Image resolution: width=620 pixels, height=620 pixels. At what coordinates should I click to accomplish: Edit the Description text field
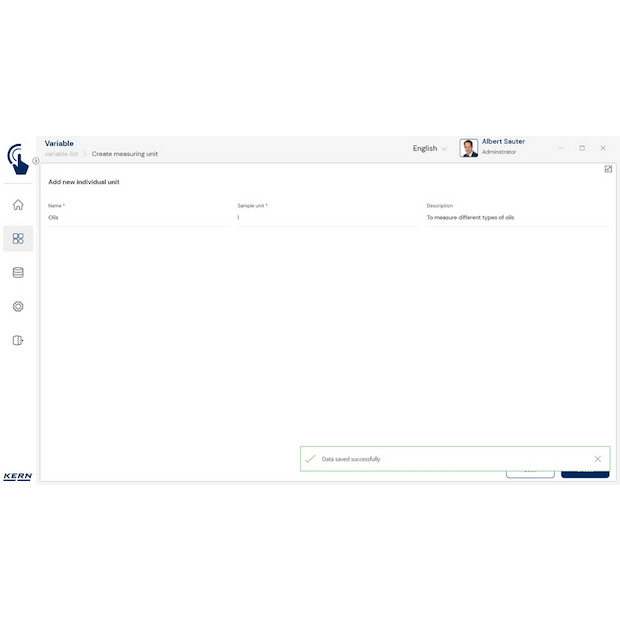click(515, 217)
